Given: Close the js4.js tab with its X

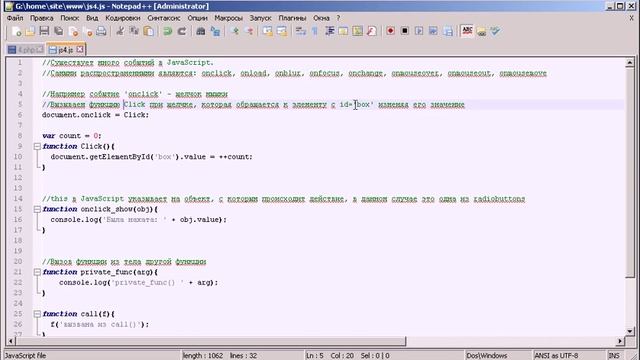Looking at the screenshot, I should 80,49.
